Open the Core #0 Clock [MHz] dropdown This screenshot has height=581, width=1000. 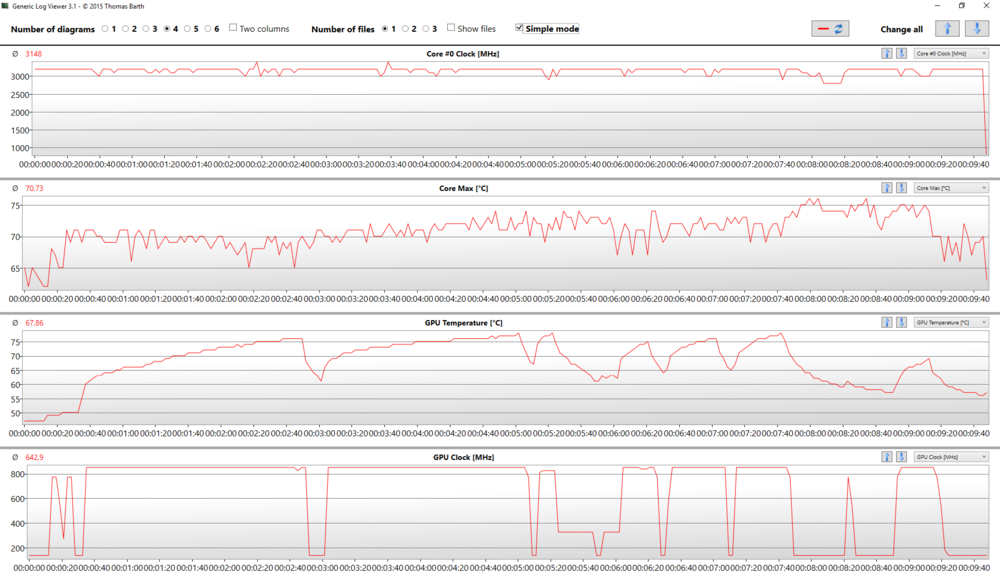pyautogui.click(x=951, y=53)
